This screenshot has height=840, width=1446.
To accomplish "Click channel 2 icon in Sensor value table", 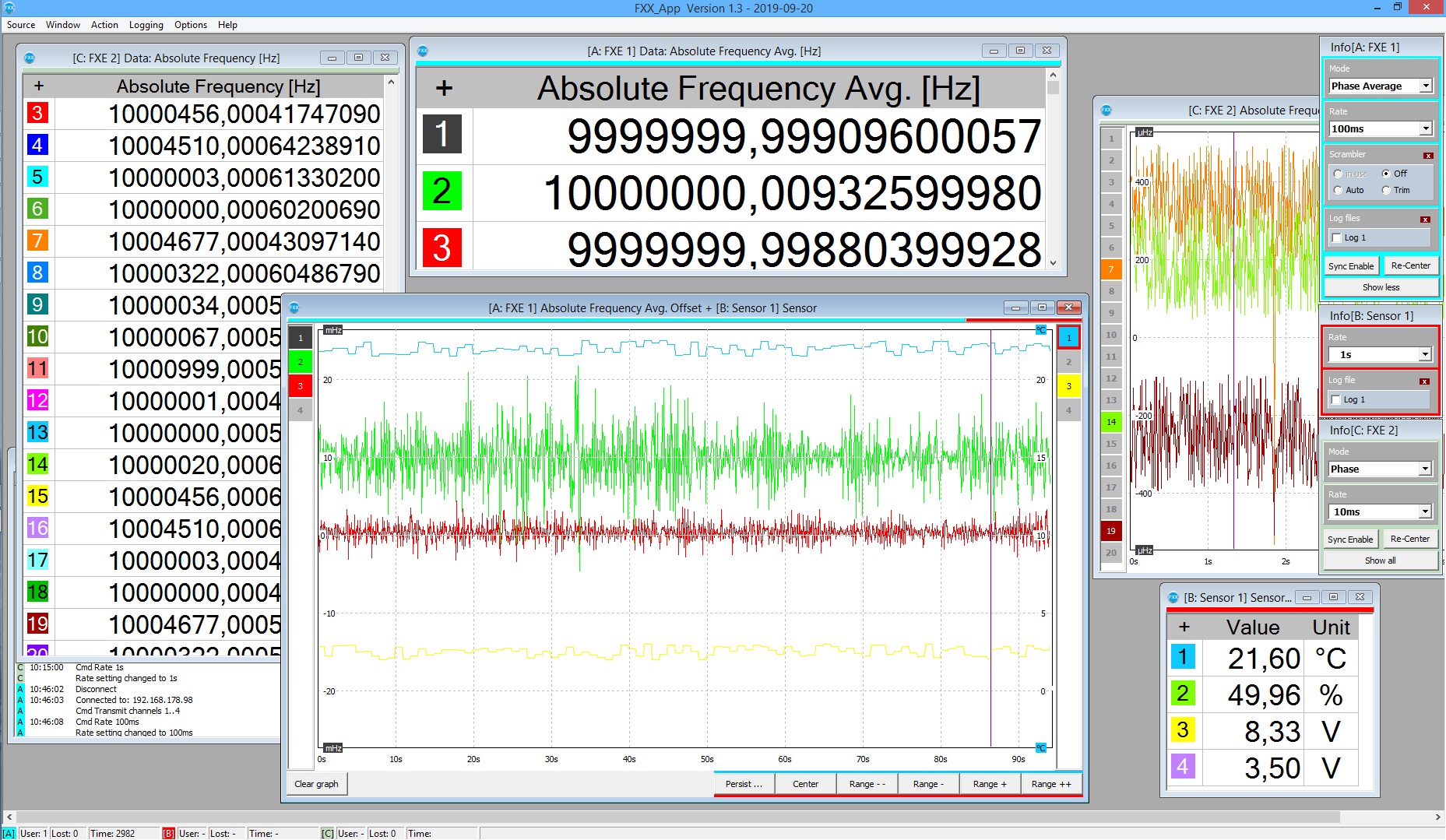I will point(1183,694).
